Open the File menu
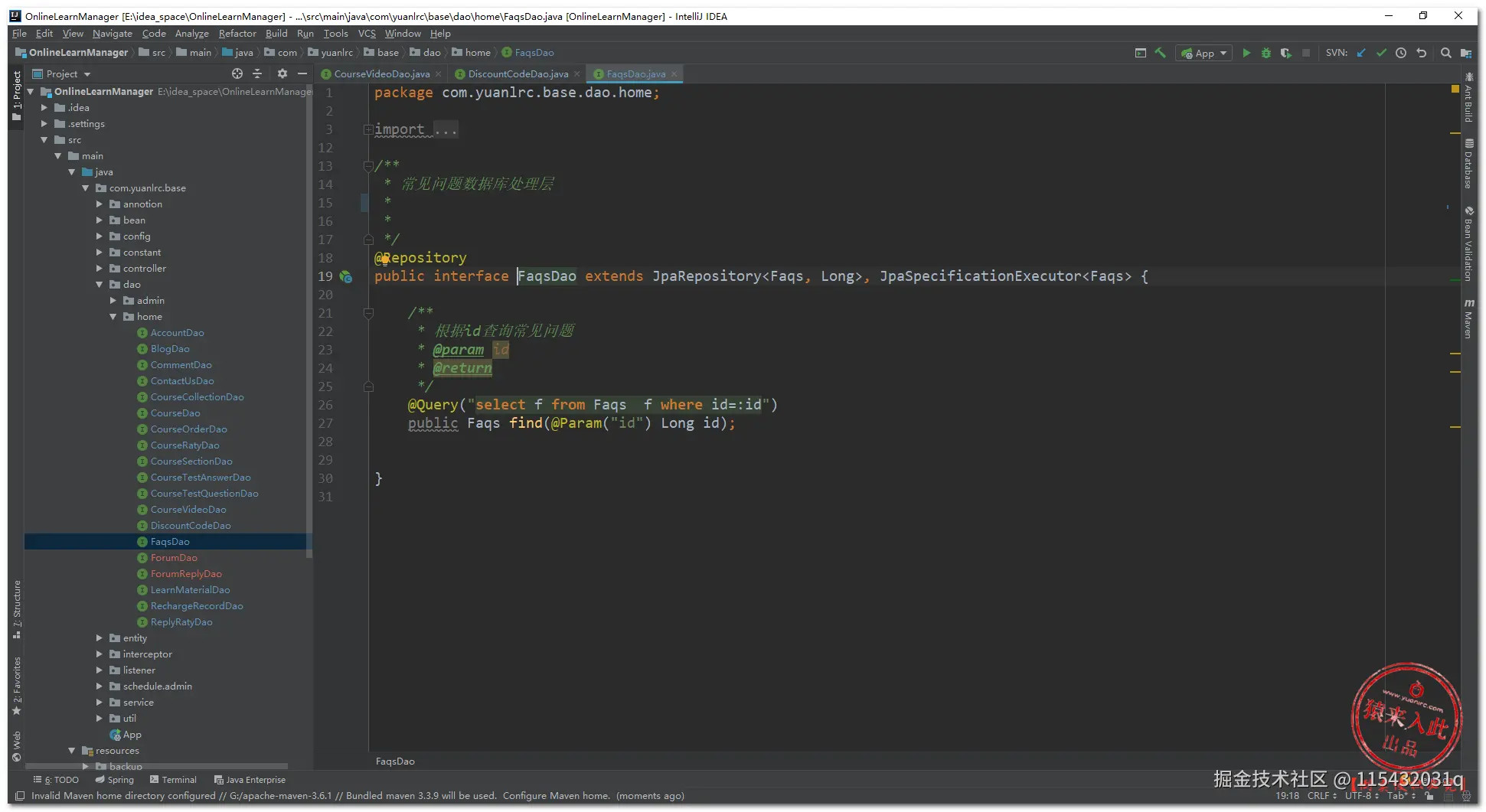Viewport: 1486px width, 812px height. pyautogui.click(x=19, y=34)
